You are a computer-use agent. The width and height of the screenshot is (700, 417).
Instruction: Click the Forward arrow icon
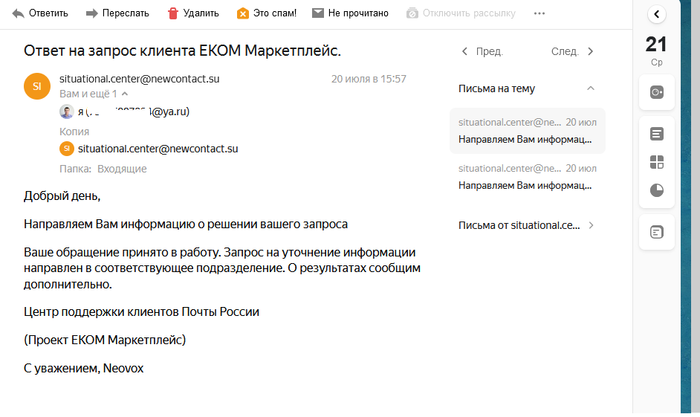click(92, 13)
